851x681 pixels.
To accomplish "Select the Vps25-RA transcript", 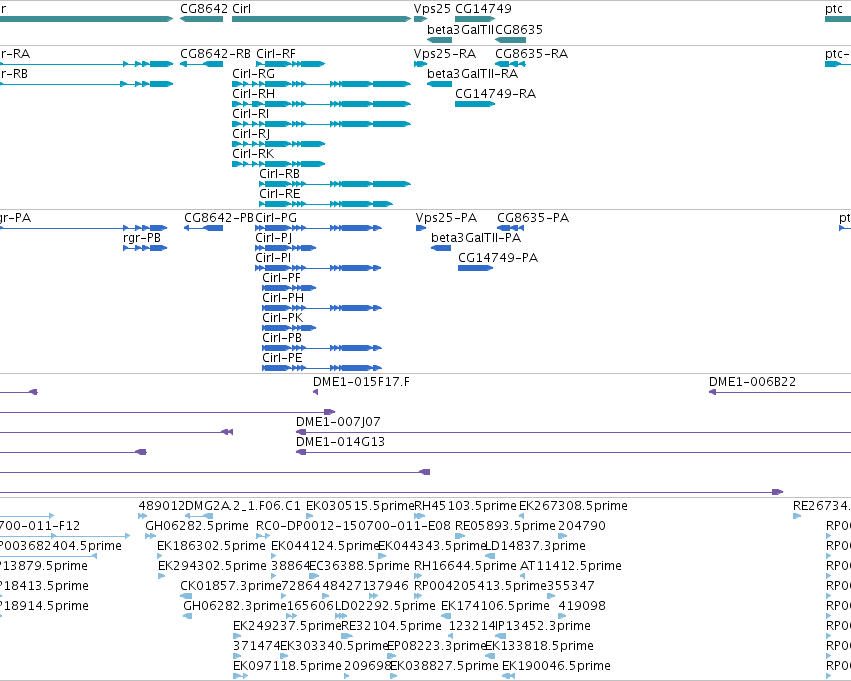I will tap(421, 64).
